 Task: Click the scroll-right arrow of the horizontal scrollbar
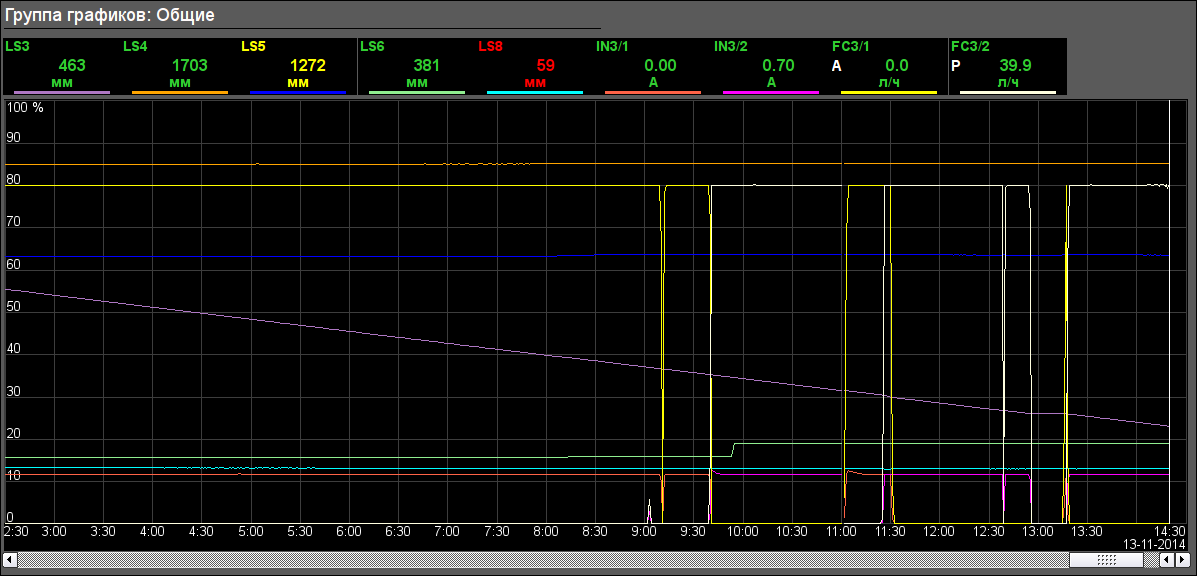1182,560
